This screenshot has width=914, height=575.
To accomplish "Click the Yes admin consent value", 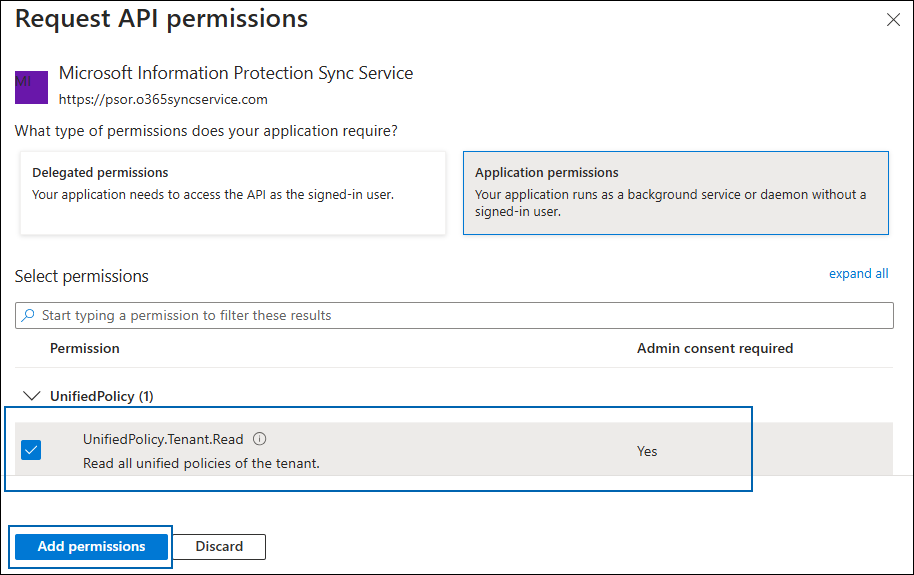I will 647,451.
